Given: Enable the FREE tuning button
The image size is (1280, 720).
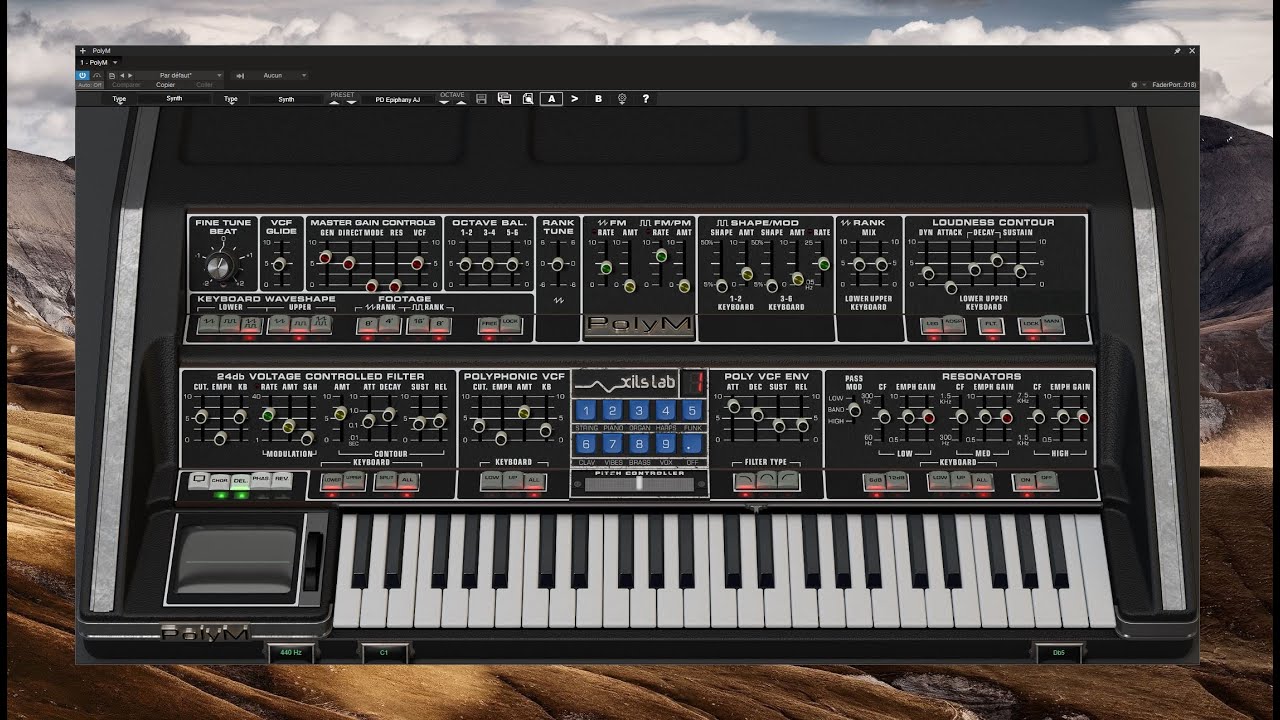Looking at the screenshot, I should point(489,324).
